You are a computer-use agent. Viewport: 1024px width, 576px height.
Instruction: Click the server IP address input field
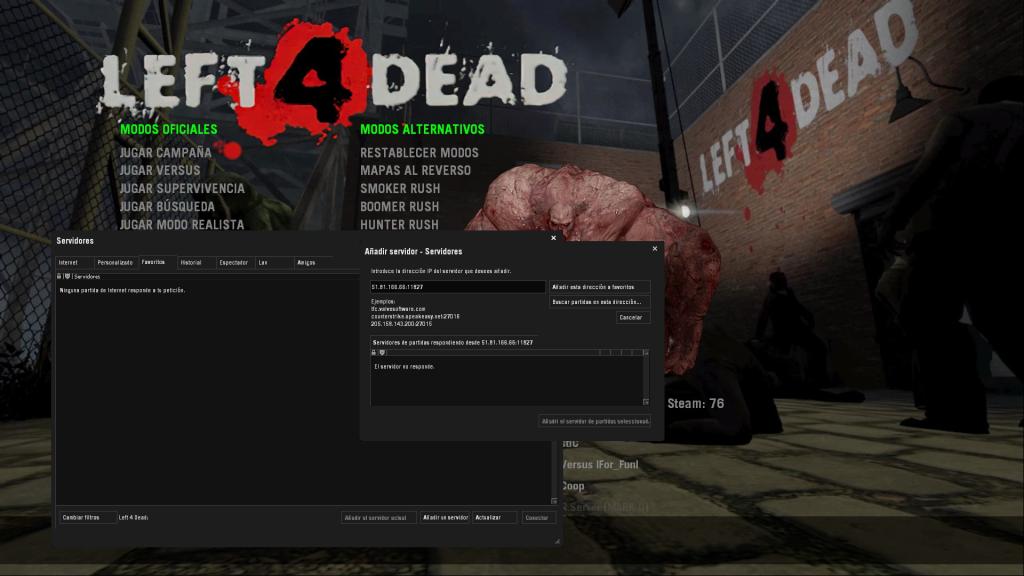click(457, 287)
